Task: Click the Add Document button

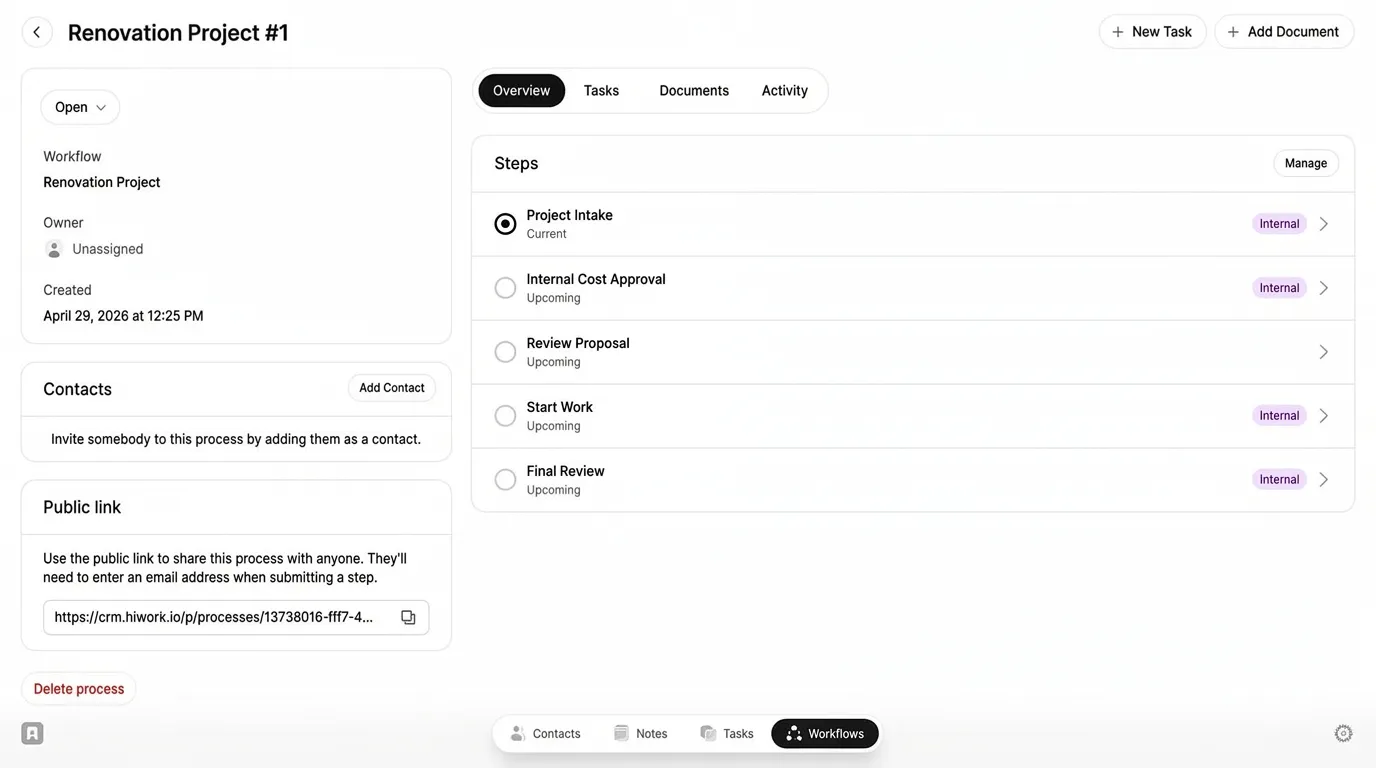Action: (1284, 32)
